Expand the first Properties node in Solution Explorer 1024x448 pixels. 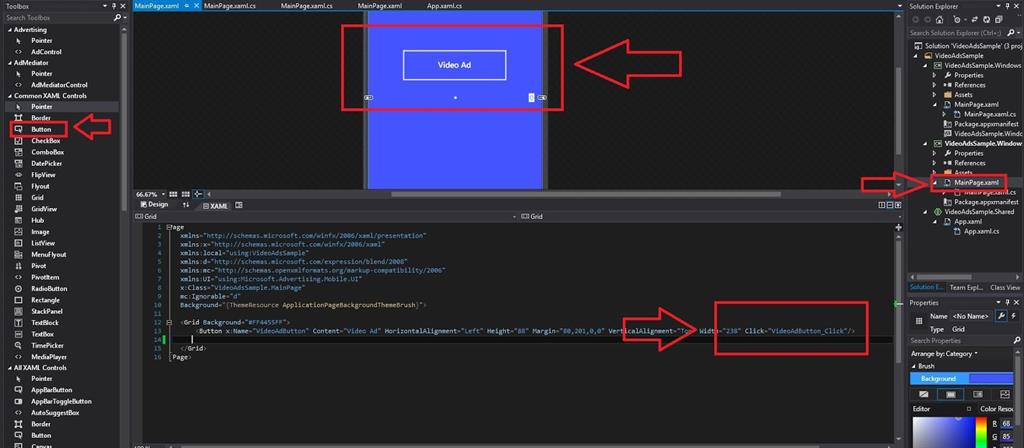(935, 75)
